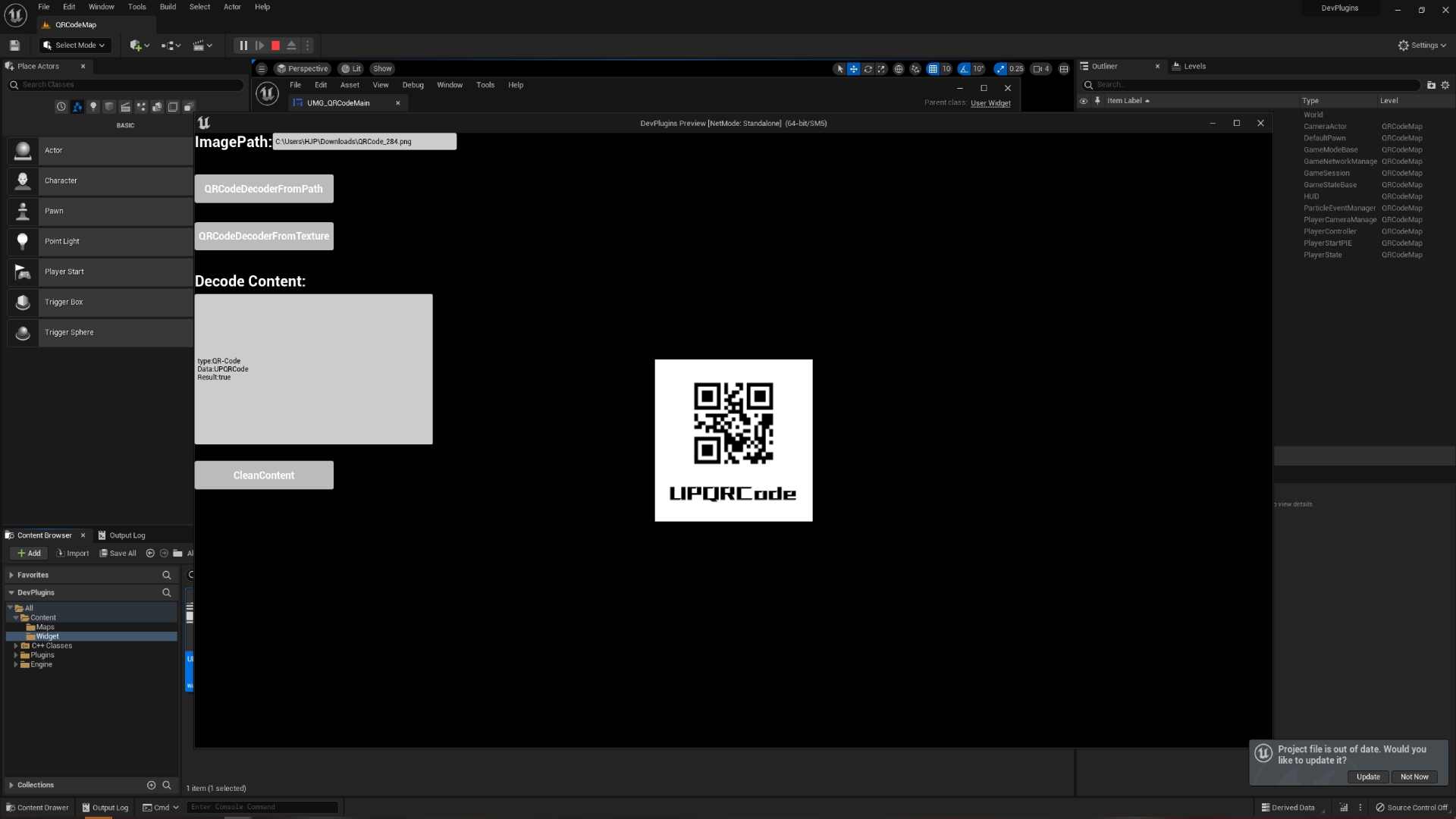
Task: Open the Cinematic category in Place Actors
Action: tap(125, 107)
